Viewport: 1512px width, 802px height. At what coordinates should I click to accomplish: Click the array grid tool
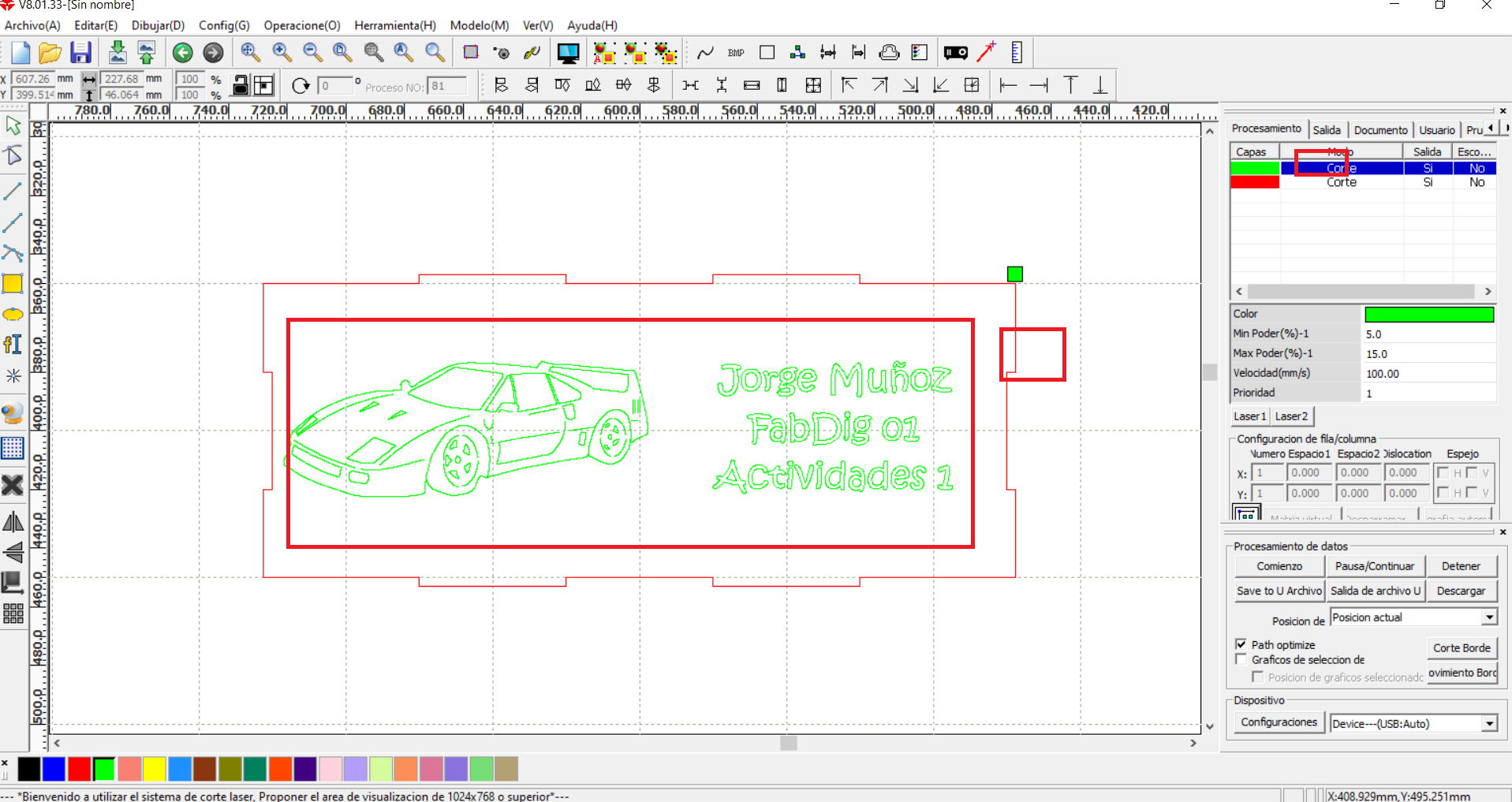click(13, 614)
